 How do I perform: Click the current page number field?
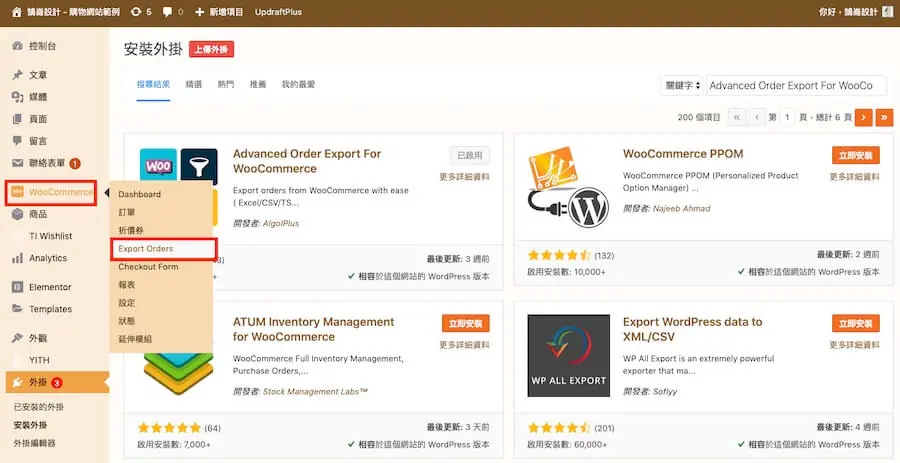coord(787,117)
